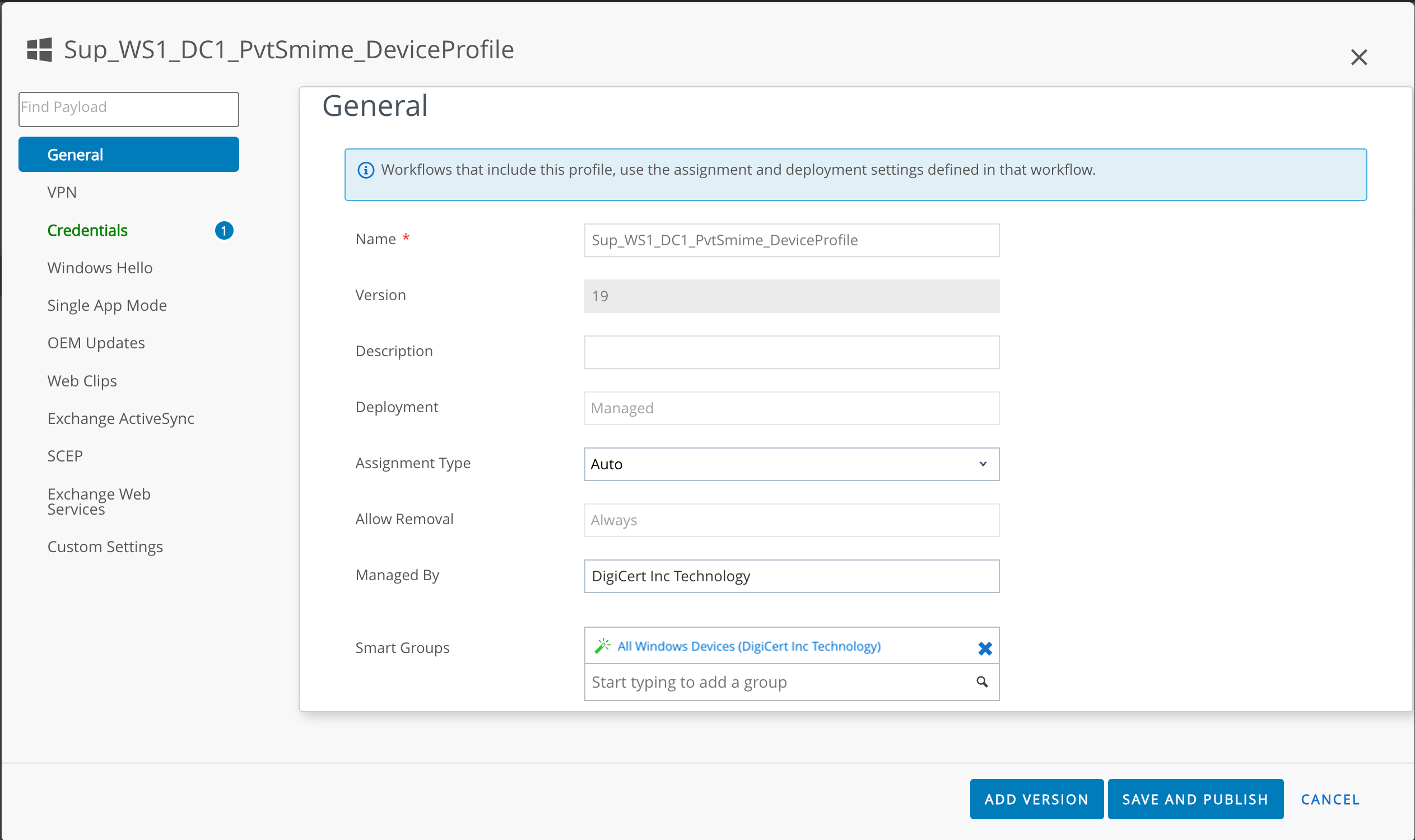The image size is (1415, 840).
Task: Click into the Description text field
Action: [x=791, y=352]
